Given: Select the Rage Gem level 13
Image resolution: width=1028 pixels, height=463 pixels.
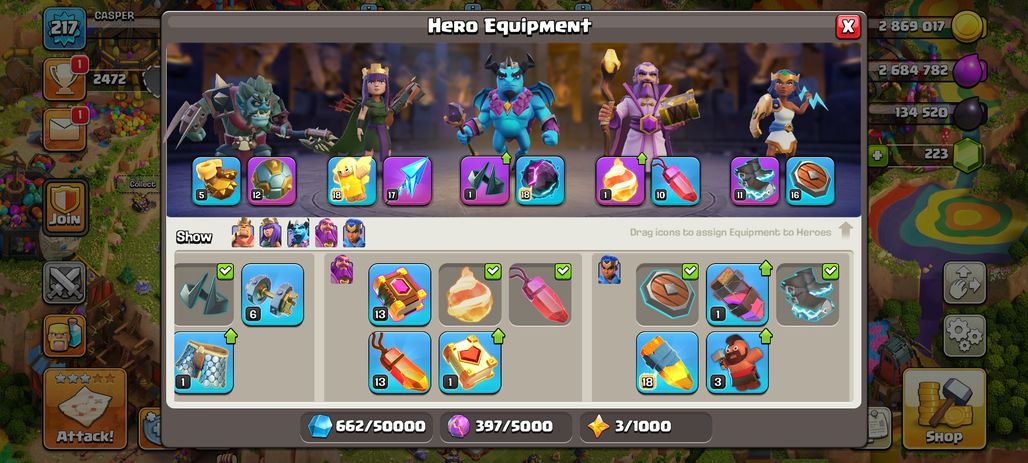Looking at the screenshot, I should (399, 362).
